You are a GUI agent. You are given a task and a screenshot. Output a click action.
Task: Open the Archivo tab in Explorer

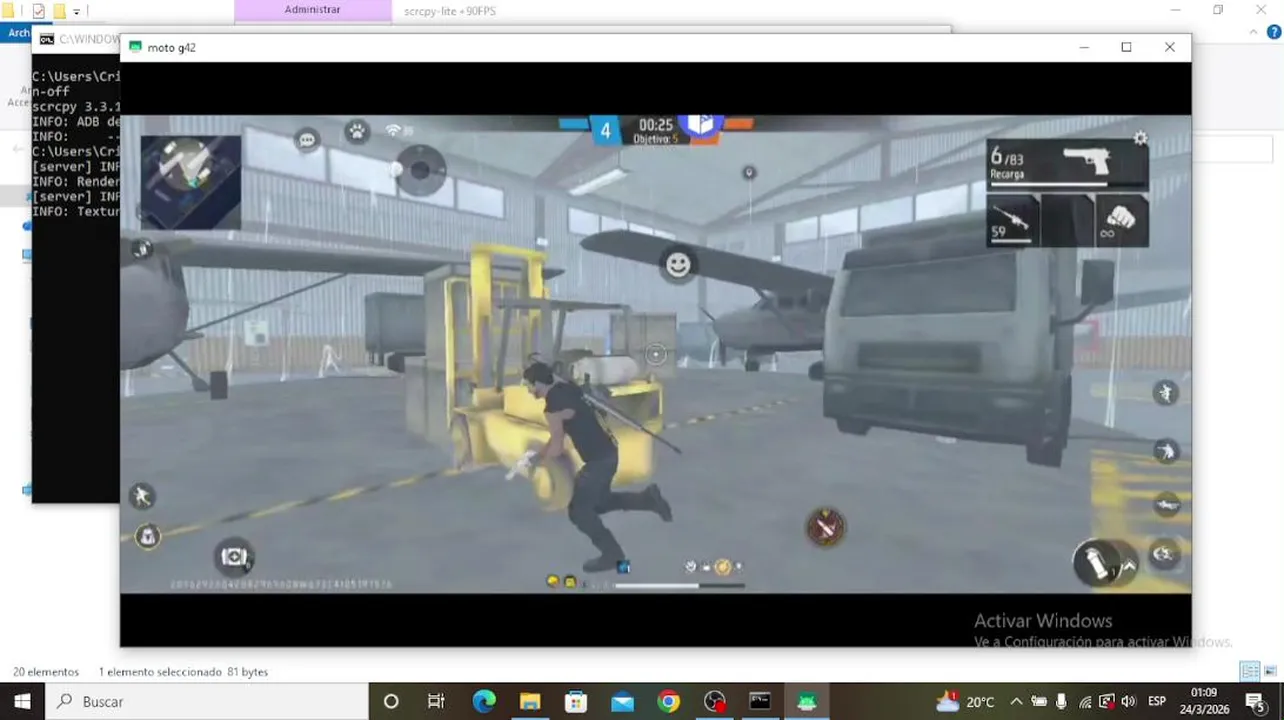click(18, 33)
